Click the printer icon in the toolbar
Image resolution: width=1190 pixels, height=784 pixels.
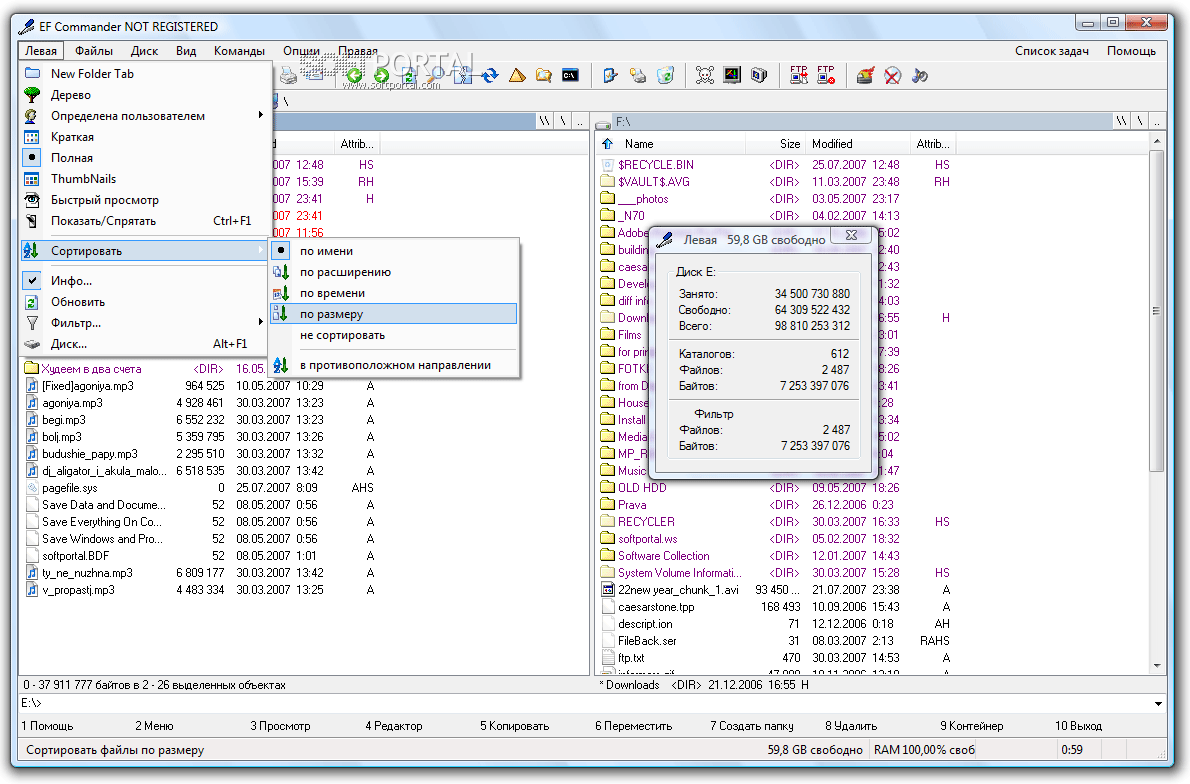[288, 75]
